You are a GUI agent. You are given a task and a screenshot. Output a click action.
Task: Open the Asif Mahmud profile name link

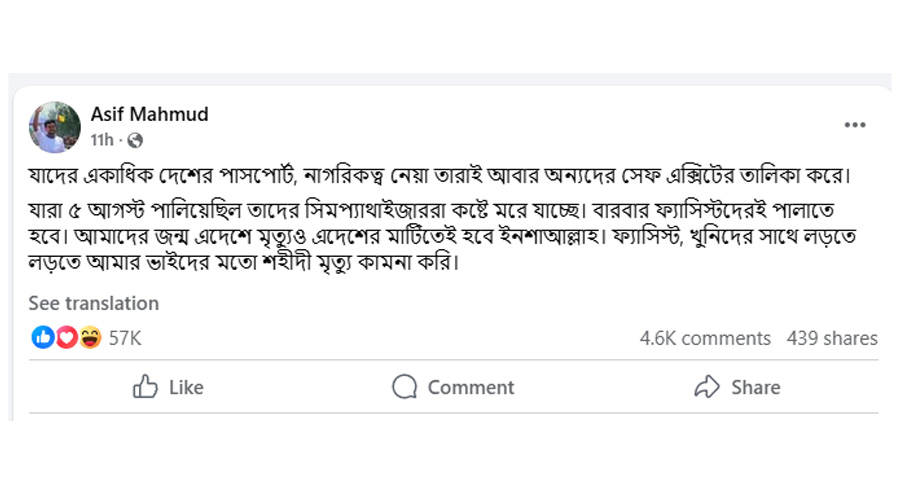[149, 114]
